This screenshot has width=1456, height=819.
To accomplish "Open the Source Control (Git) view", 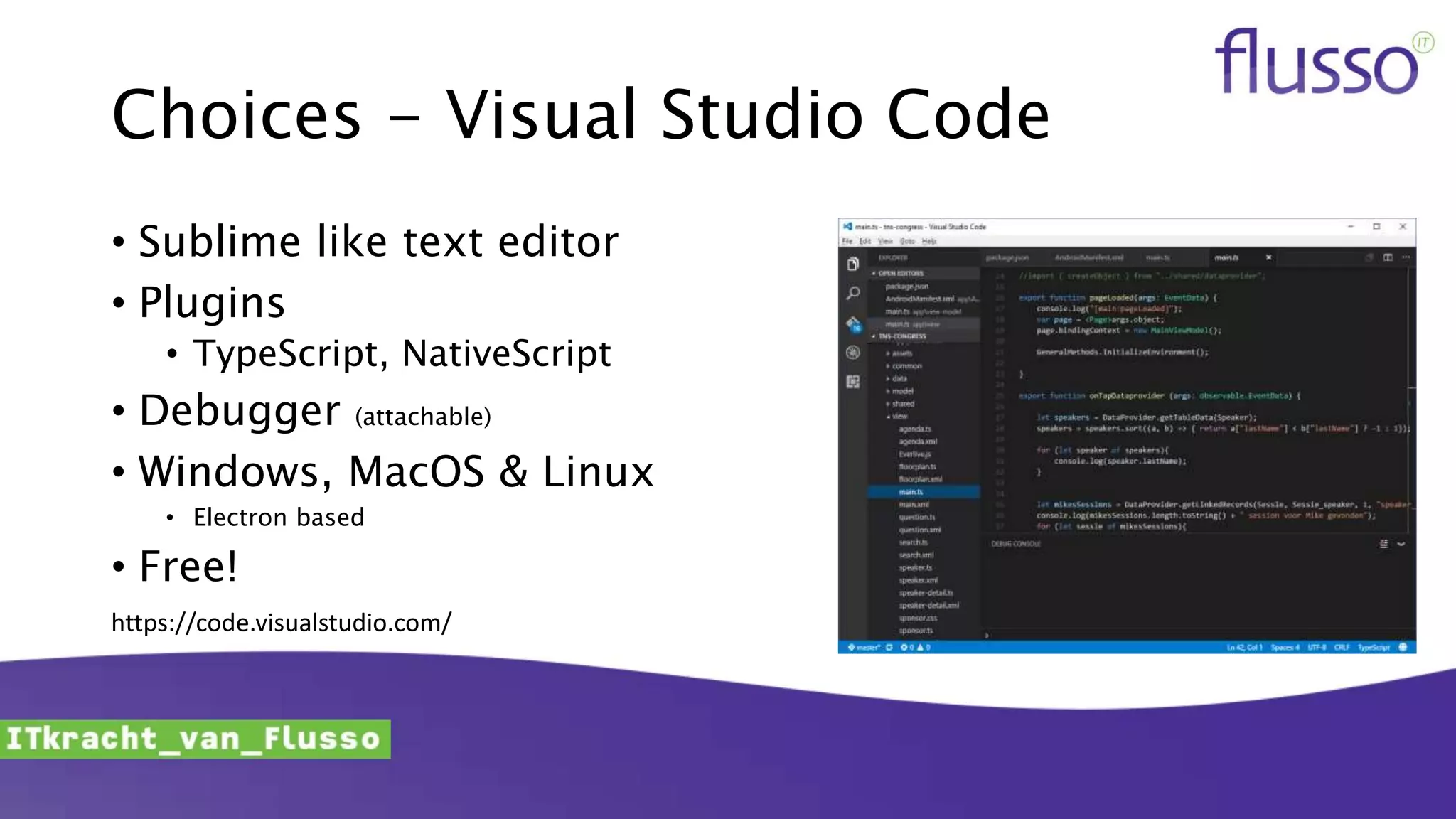I will click(853, 324).
